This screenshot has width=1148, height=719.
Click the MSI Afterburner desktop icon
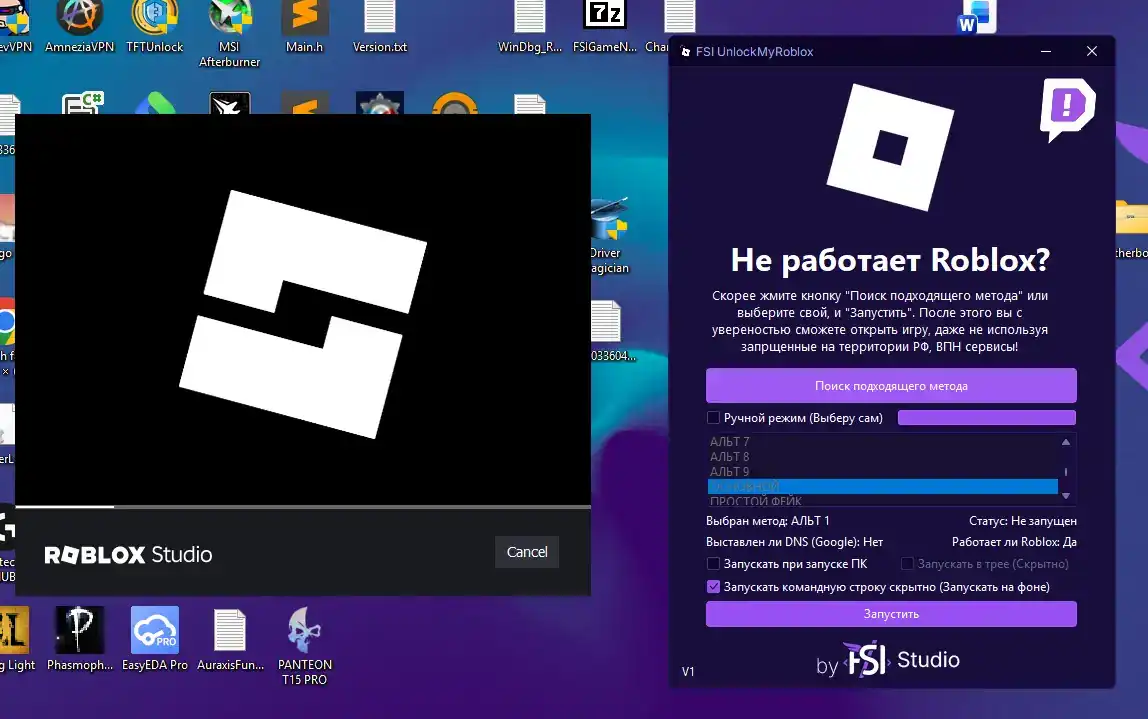(x=229, y=33)
